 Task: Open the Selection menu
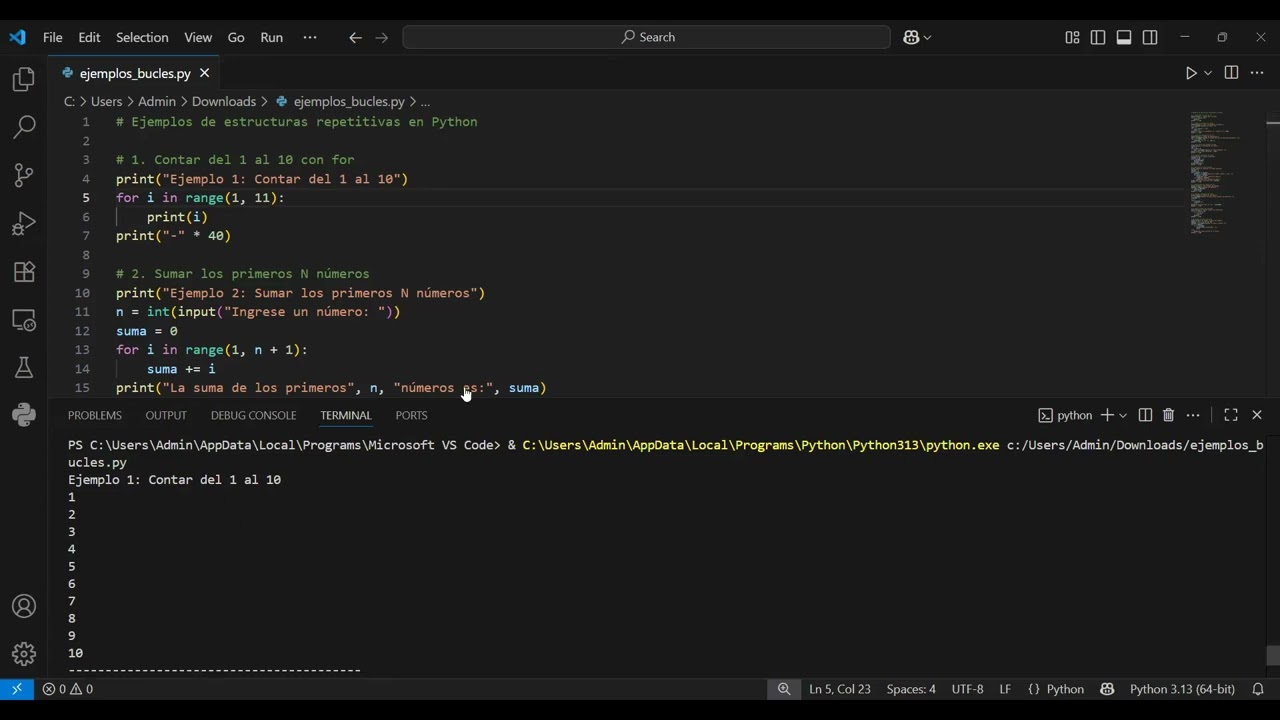[x=142, y=37]
